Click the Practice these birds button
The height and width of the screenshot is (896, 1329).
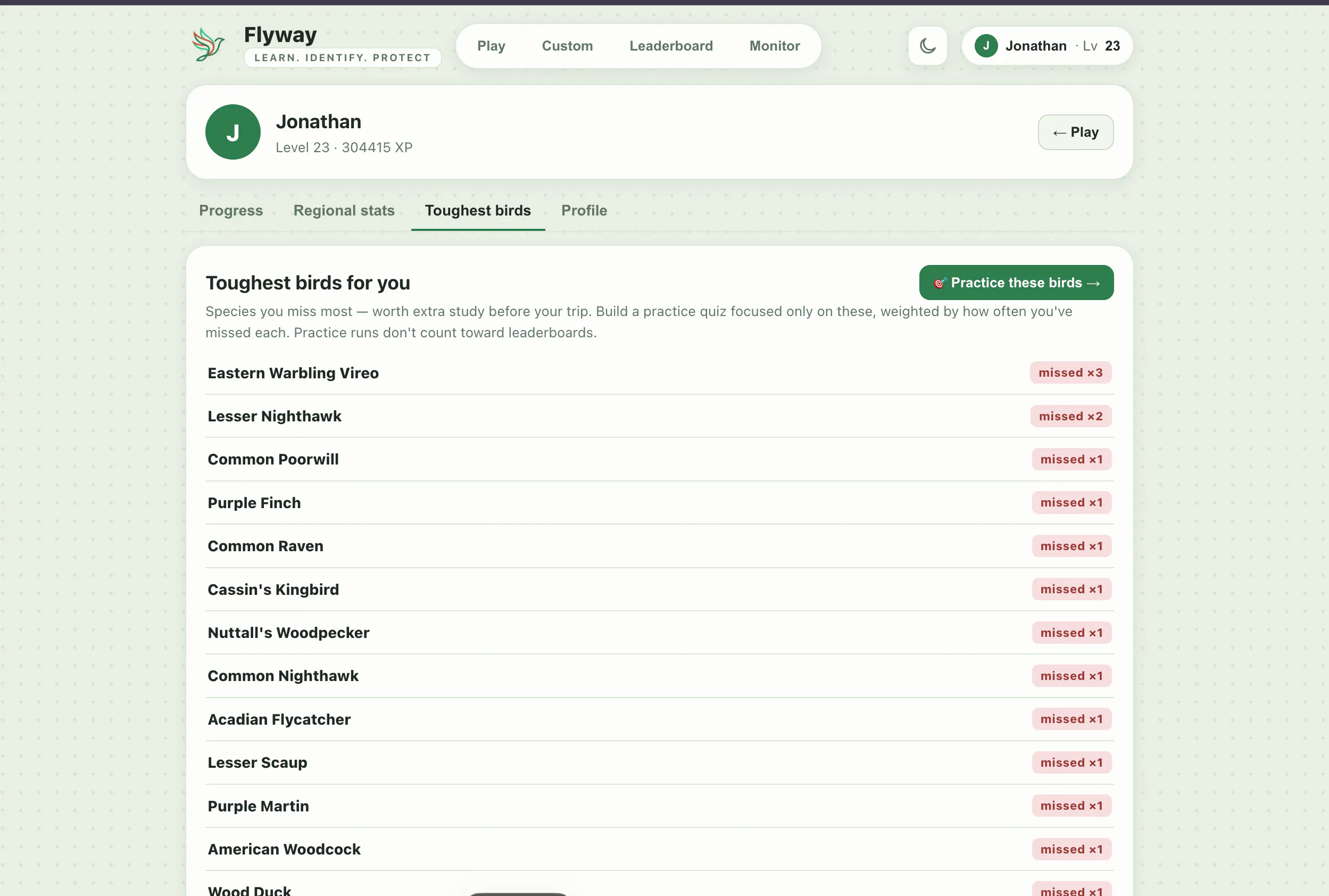coord(1016,283)
